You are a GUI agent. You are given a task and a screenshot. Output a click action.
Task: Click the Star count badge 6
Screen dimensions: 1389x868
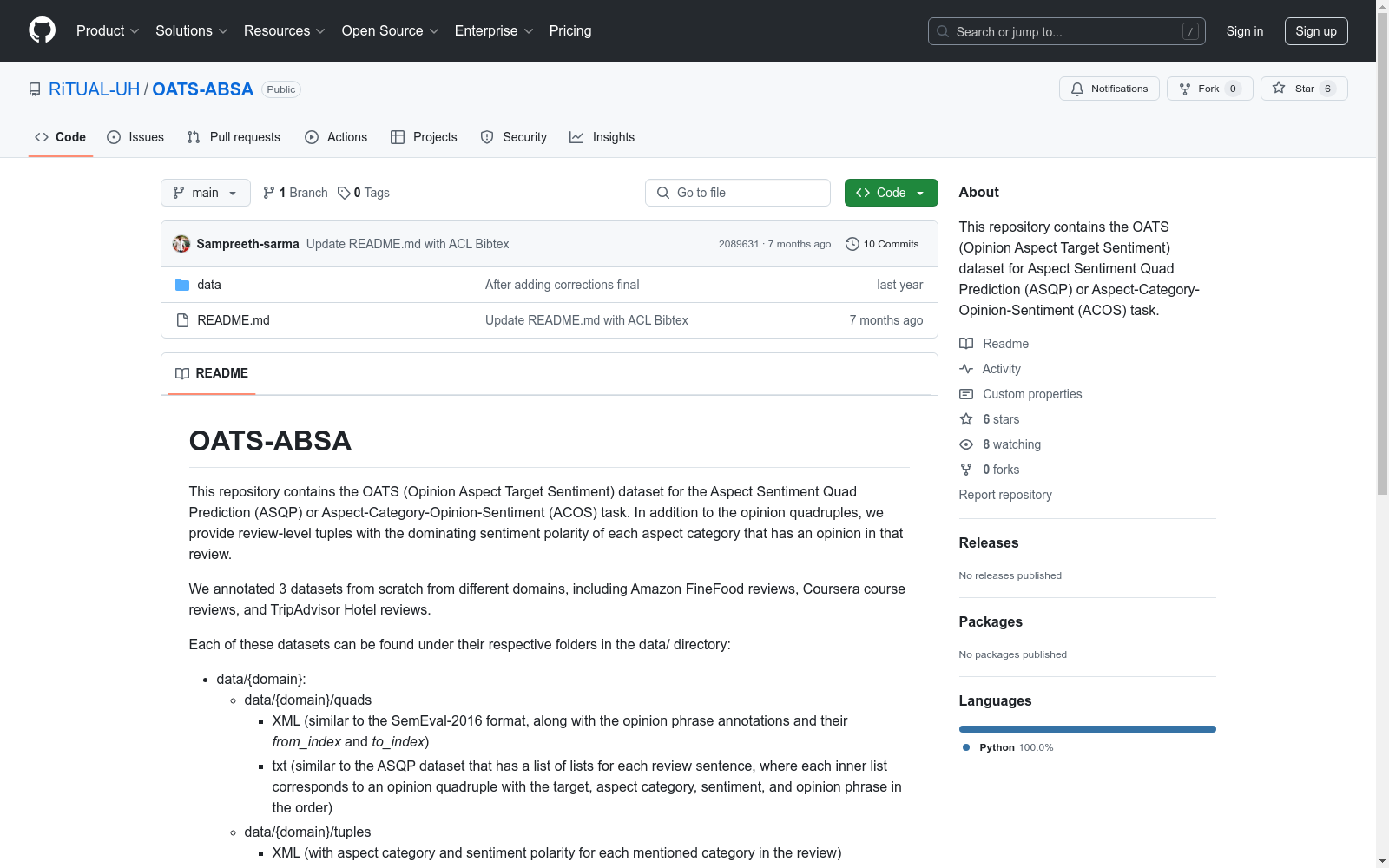pos(1327,89)
